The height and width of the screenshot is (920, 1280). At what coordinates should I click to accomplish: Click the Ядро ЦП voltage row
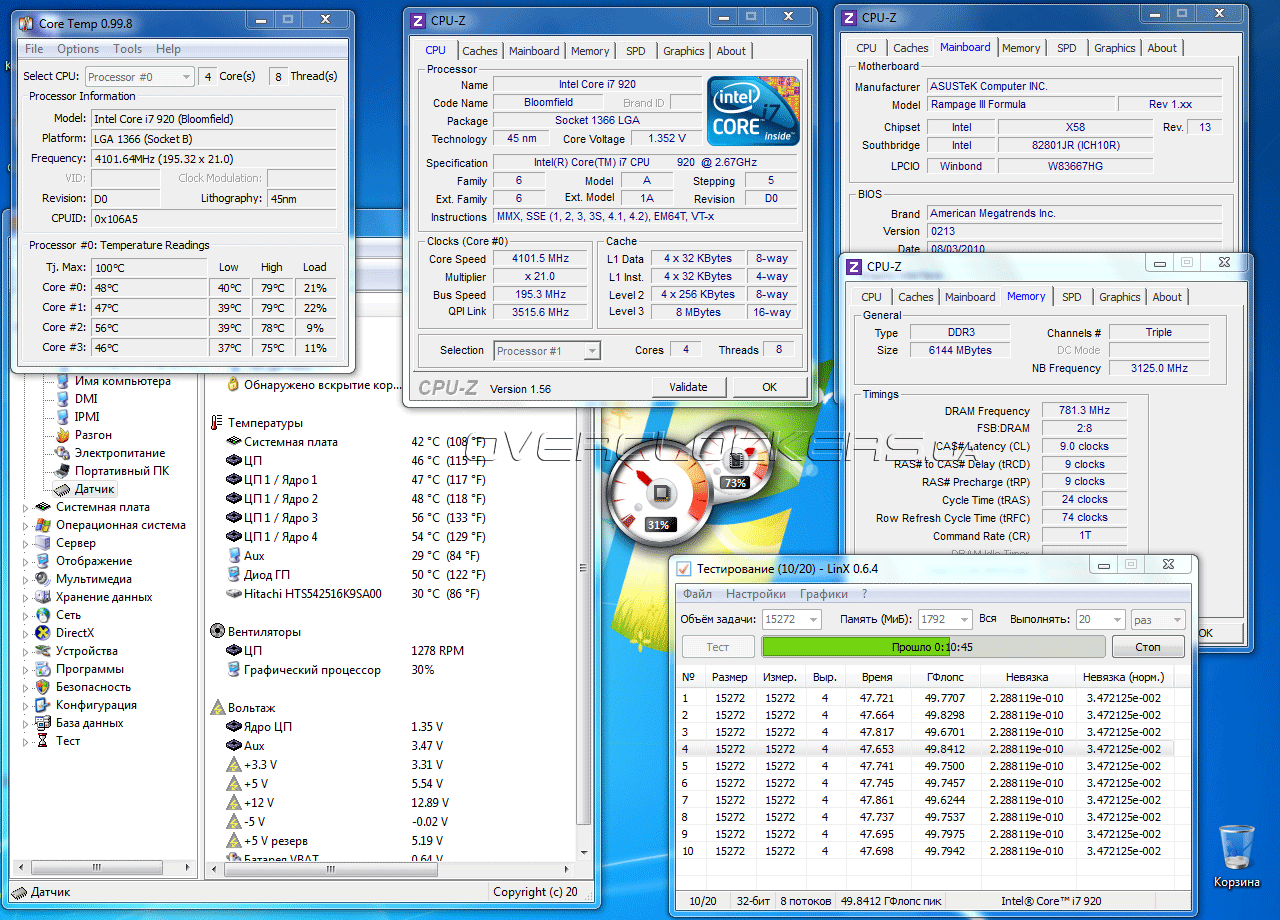pos(338,727)
